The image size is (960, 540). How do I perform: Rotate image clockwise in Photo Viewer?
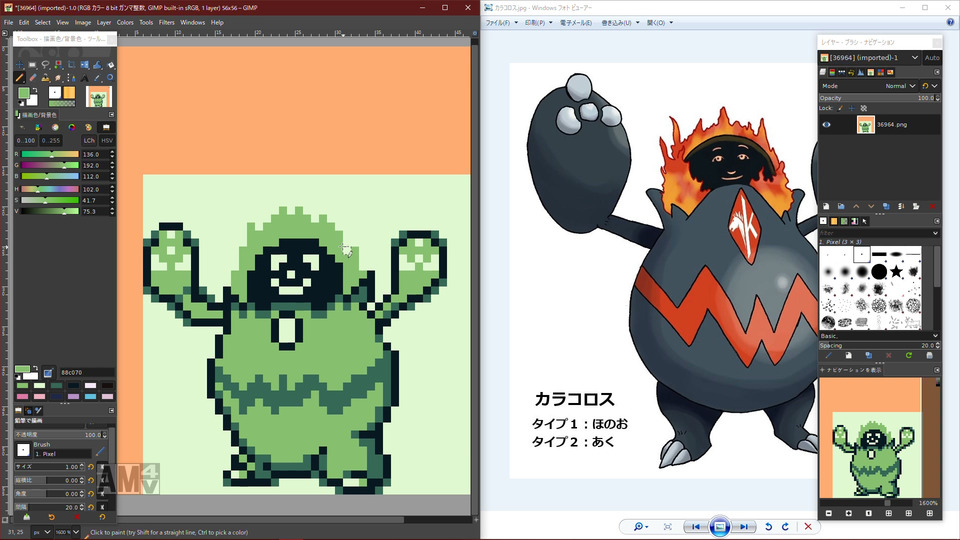point(785,527)
